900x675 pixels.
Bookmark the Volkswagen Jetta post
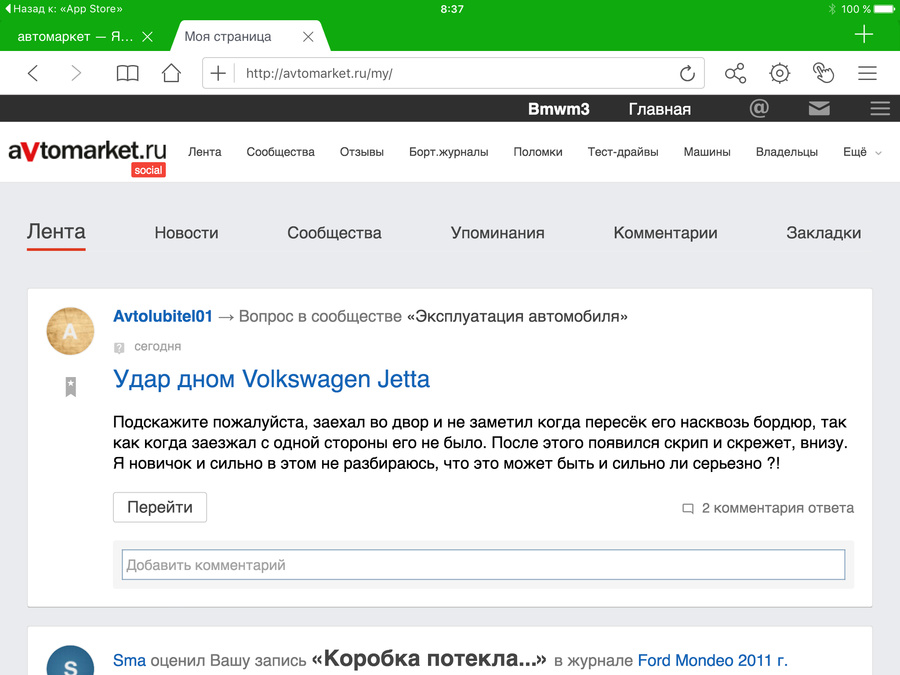(71, 387)
